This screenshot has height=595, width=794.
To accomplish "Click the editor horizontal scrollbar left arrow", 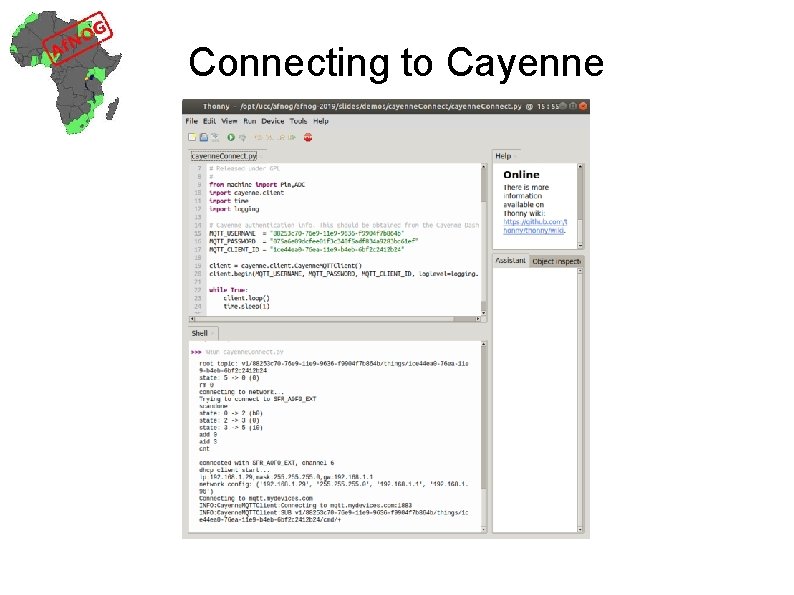I will [x=192, y=319].
